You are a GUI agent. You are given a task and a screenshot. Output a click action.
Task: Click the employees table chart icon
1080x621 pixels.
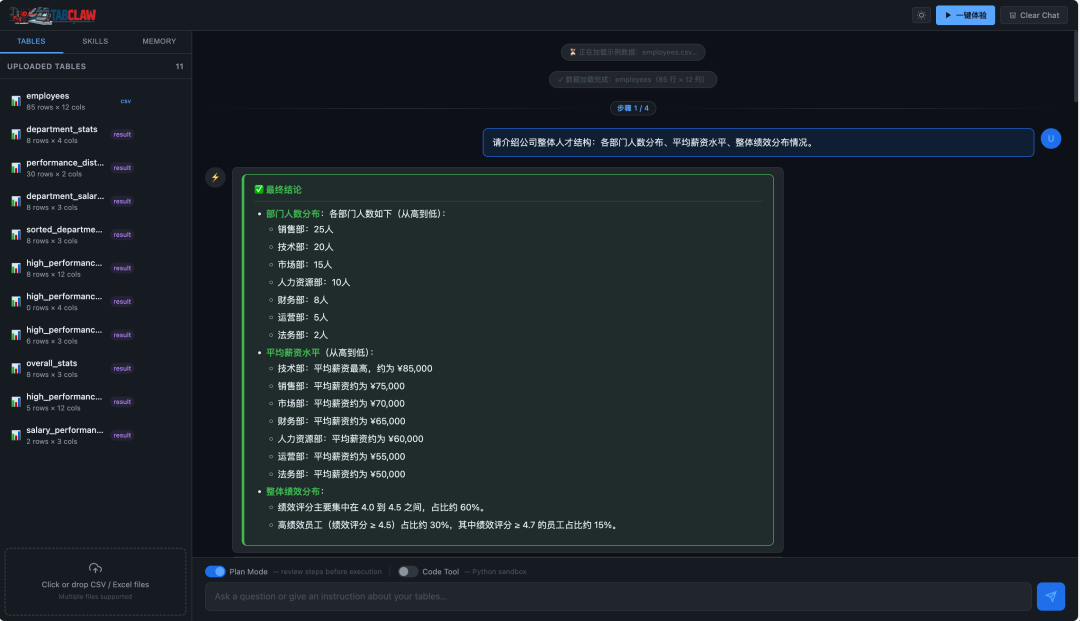click(16, 101)
